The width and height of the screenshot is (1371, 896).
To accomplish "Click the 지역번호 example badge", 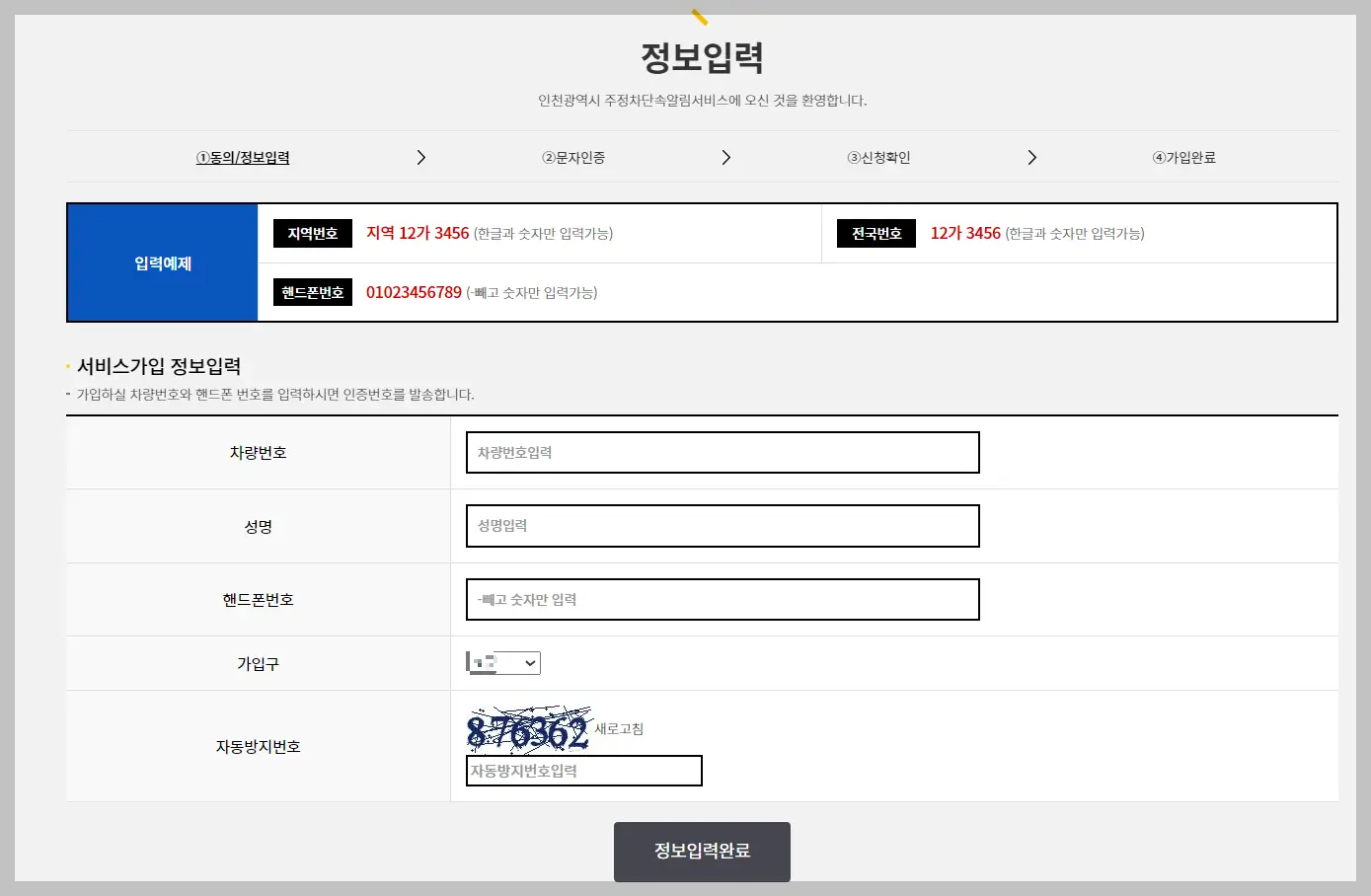I will 312,233.
